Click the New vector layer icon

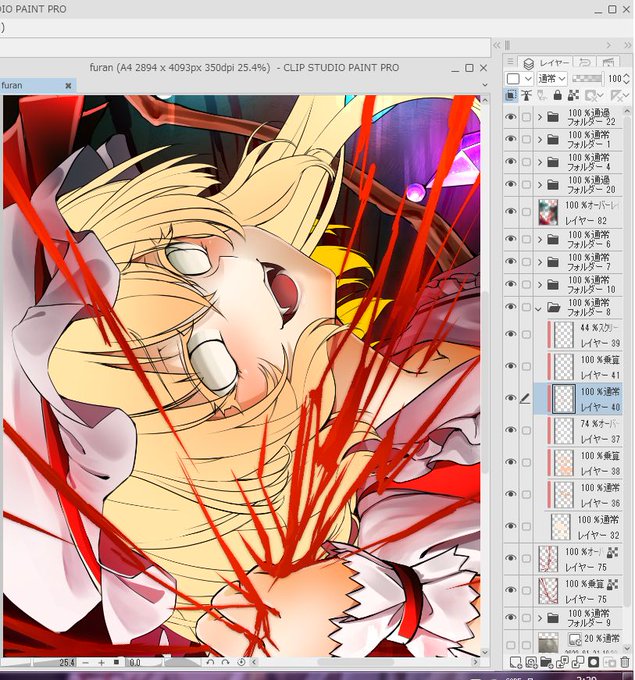[531, 662]
